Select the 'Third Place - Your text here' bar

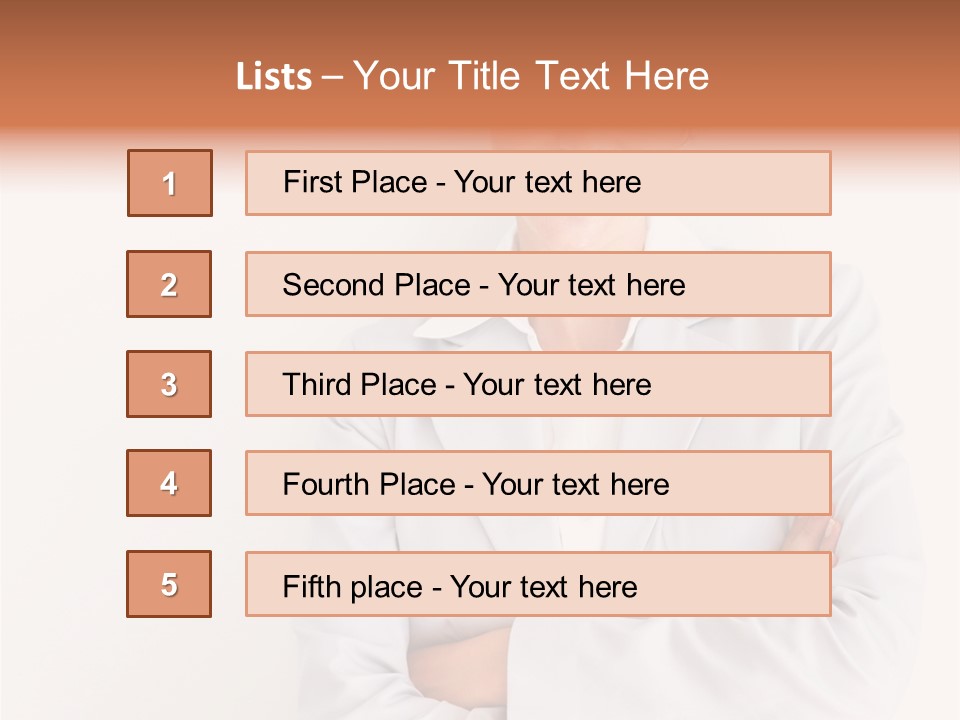(538, 384)
